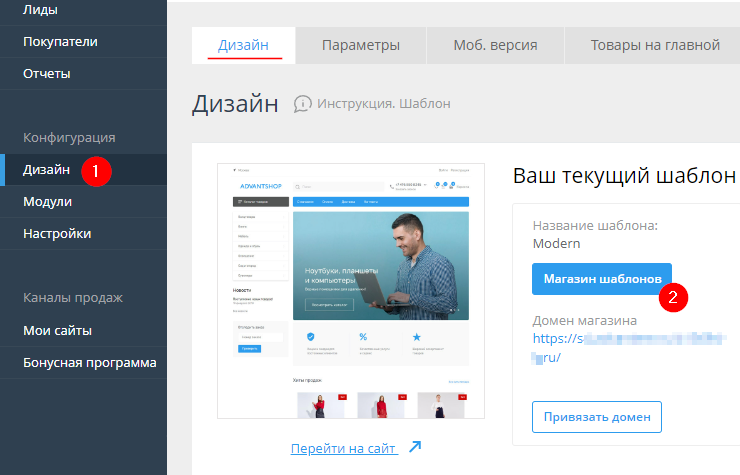
Task: Follow the Перейти на сайт link
Action: point(343,448)
